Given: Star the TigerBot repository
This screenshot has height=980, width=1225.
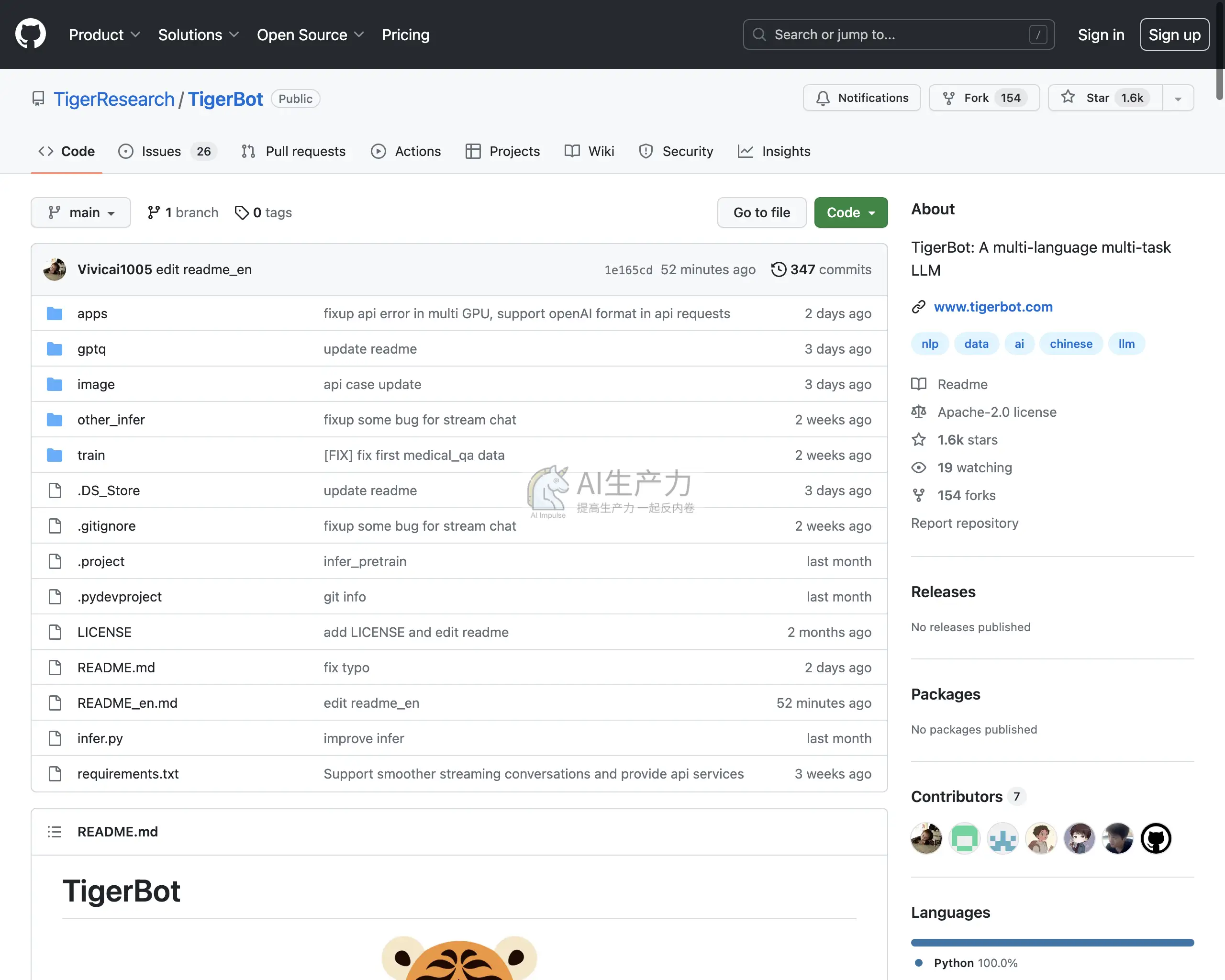Looking at the screenshot, I should click(1104, 98).
